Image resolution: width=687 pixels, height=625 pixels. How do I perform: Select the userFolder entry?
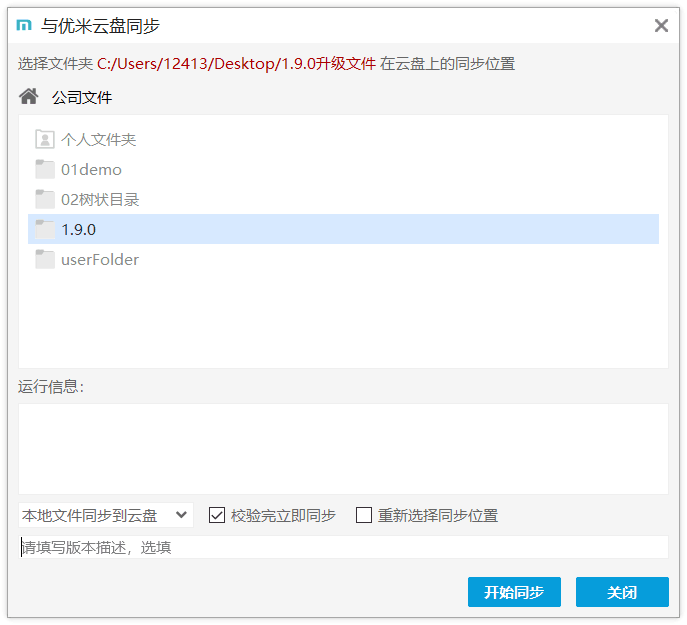[100, 260]
